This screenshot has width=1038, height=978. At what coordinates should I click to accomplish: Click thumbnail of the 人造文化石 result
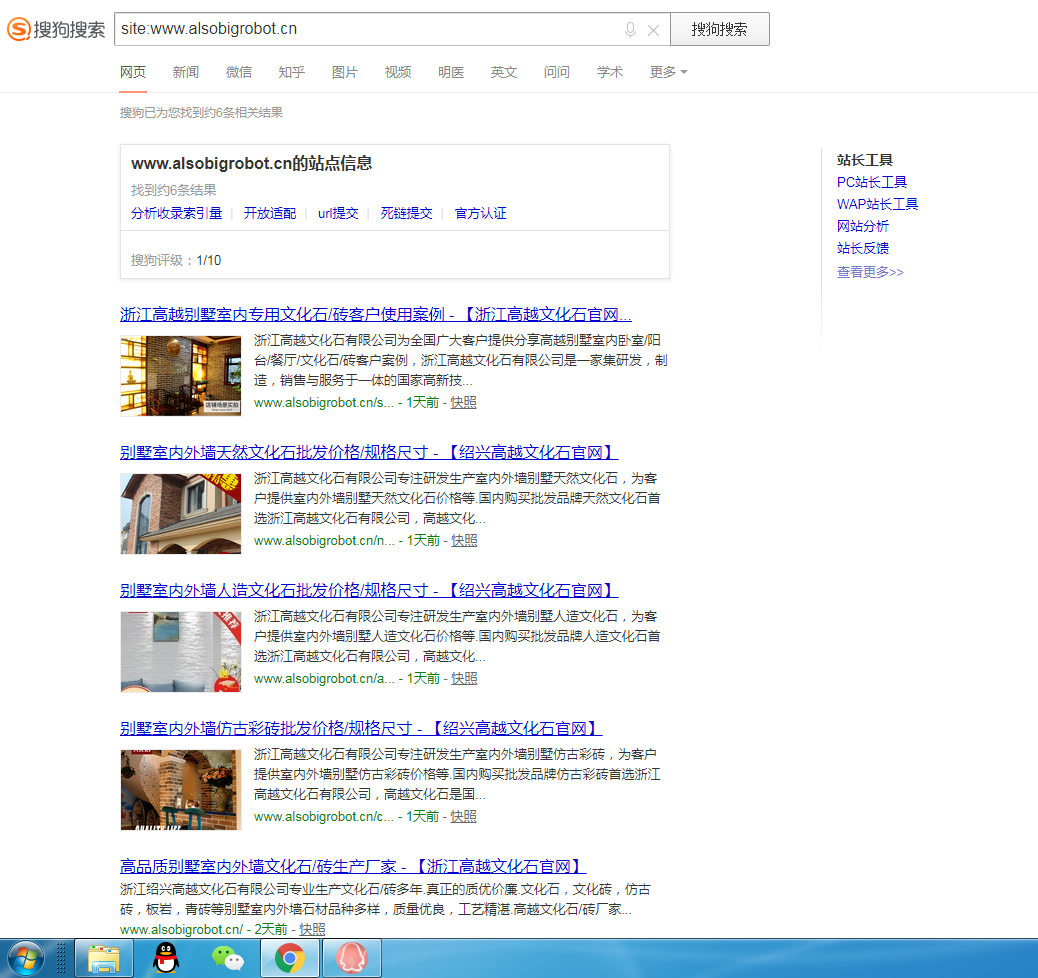181,652
